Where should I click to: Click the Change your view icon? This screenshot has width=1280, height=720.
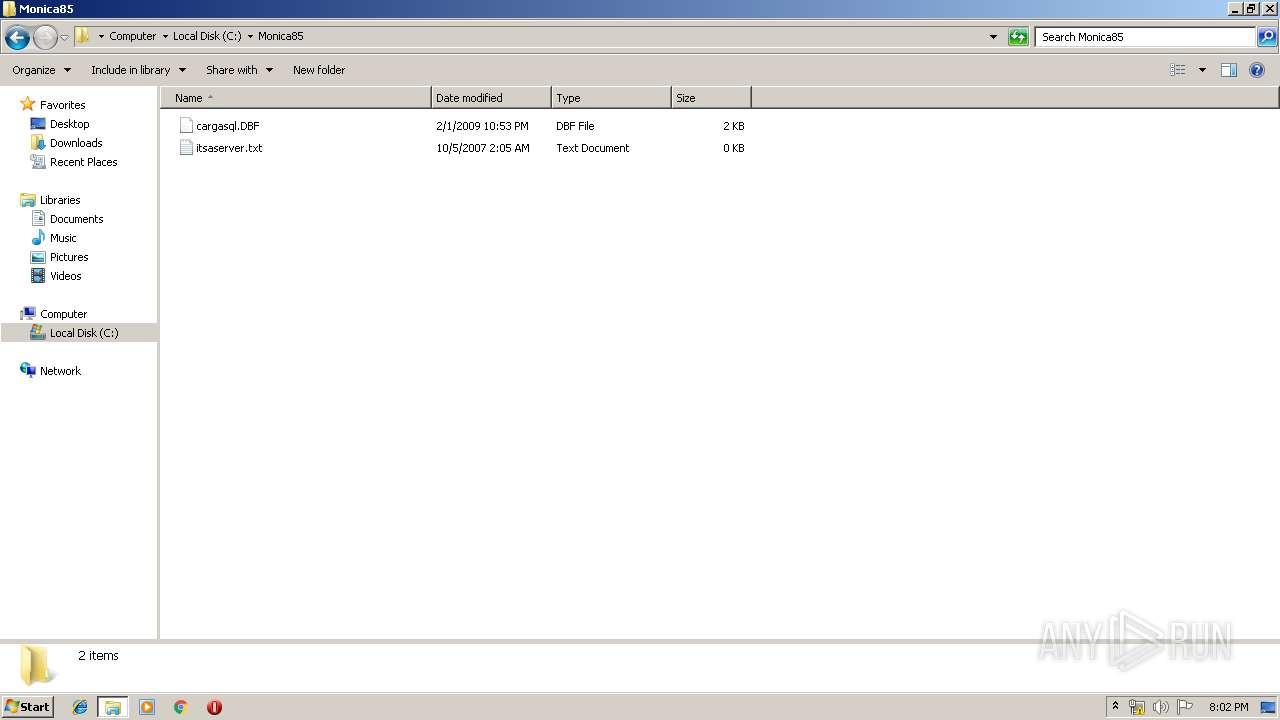[1178, 70]
